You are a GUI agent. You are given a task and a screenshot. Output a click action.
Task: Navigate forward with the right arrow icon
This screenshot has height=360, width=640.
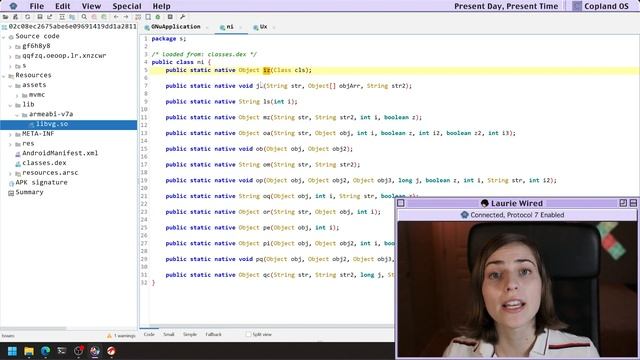(x=126, y=17)
